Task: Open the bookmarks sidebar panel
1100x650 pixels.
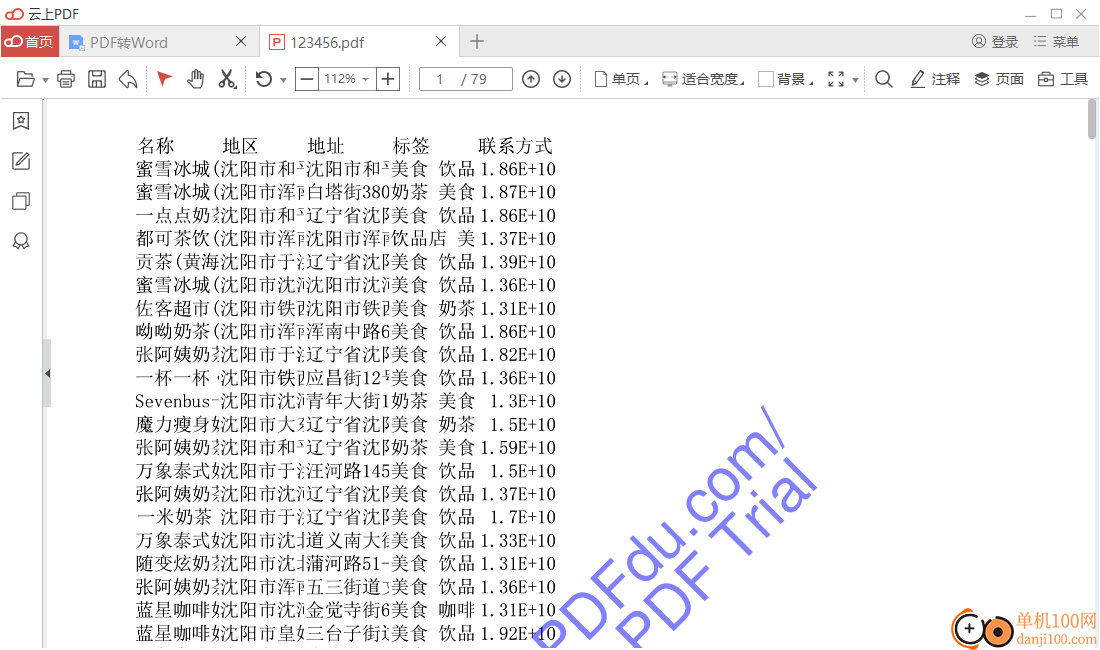Action: click(x=21, y=121)
